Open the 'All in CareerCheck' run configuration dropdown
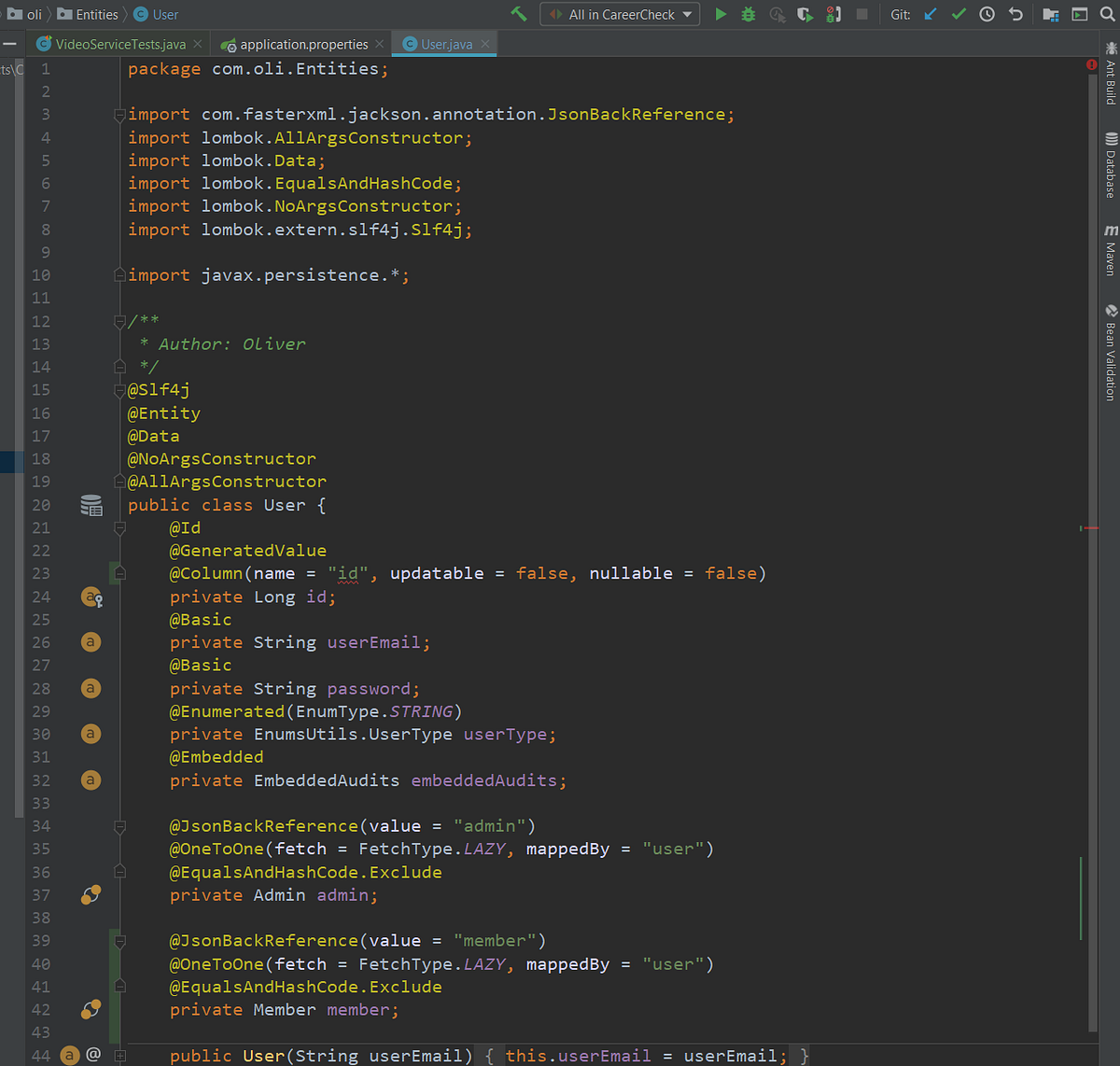This screenshot has height=1066, width=1120. point(620,14)
